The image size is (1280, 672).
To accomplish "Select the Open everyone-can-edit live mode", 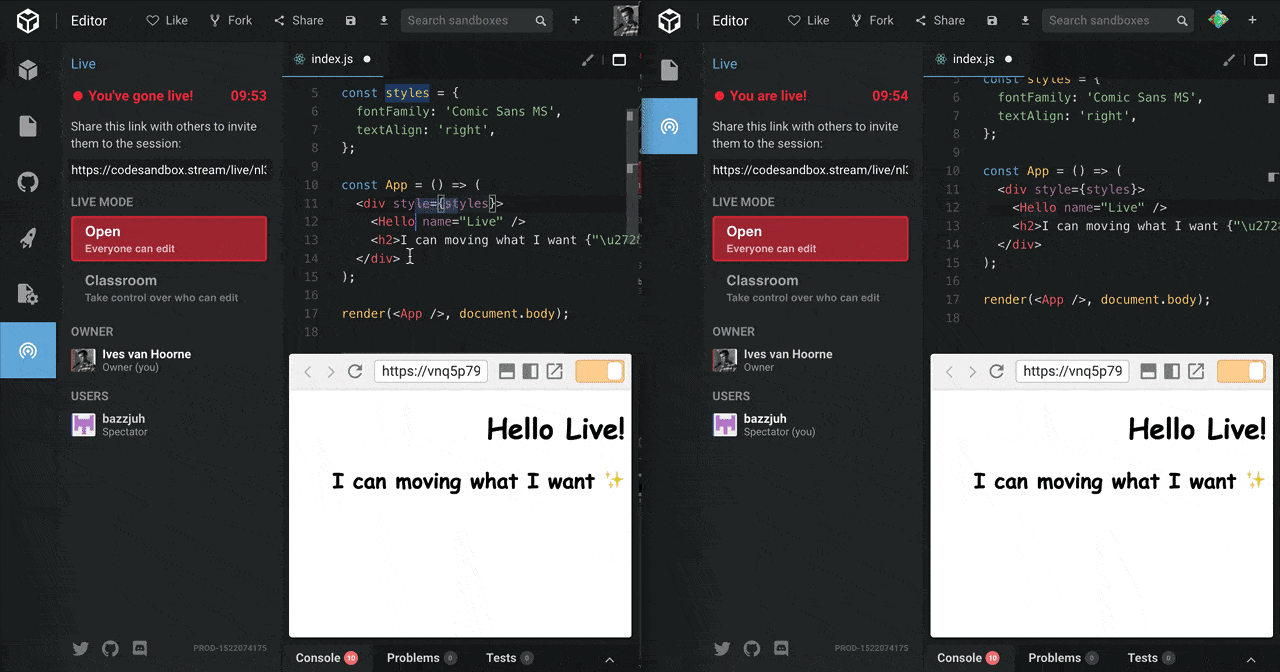I will coord(168,238).
